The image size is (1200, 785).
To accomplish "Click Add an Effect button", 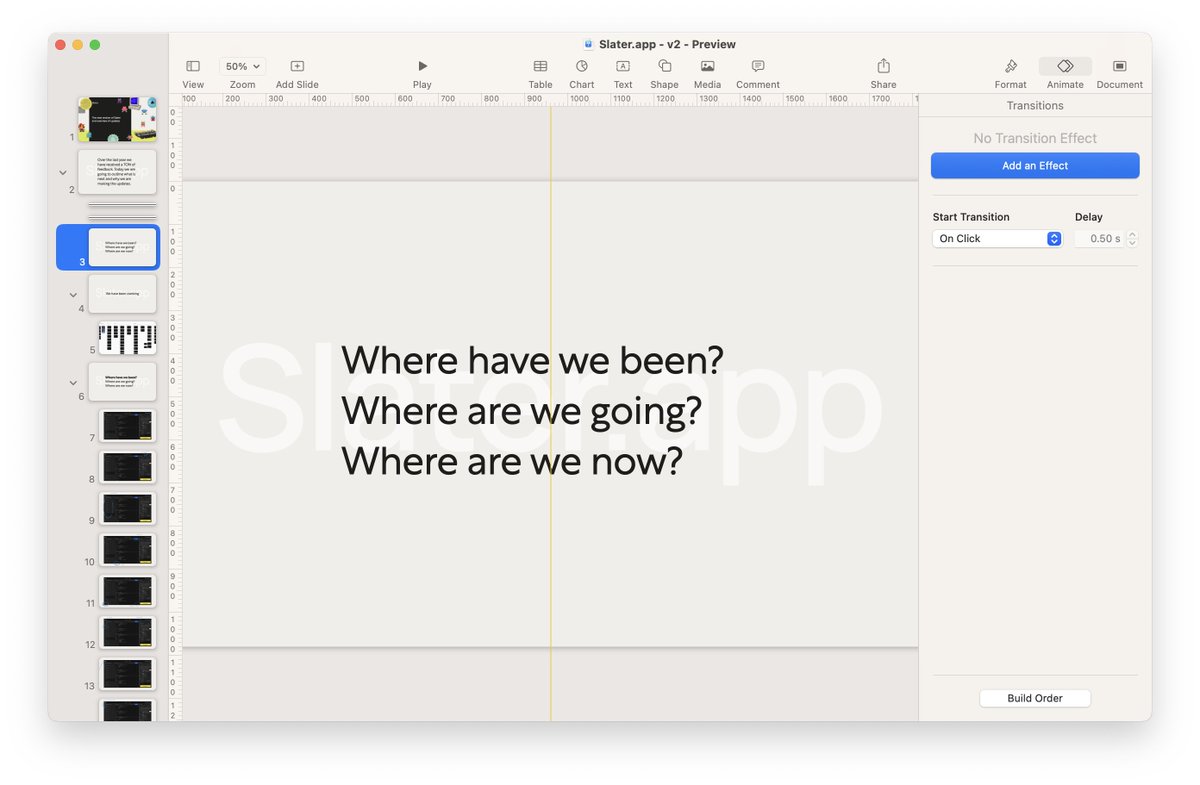I will [1035, 166].
